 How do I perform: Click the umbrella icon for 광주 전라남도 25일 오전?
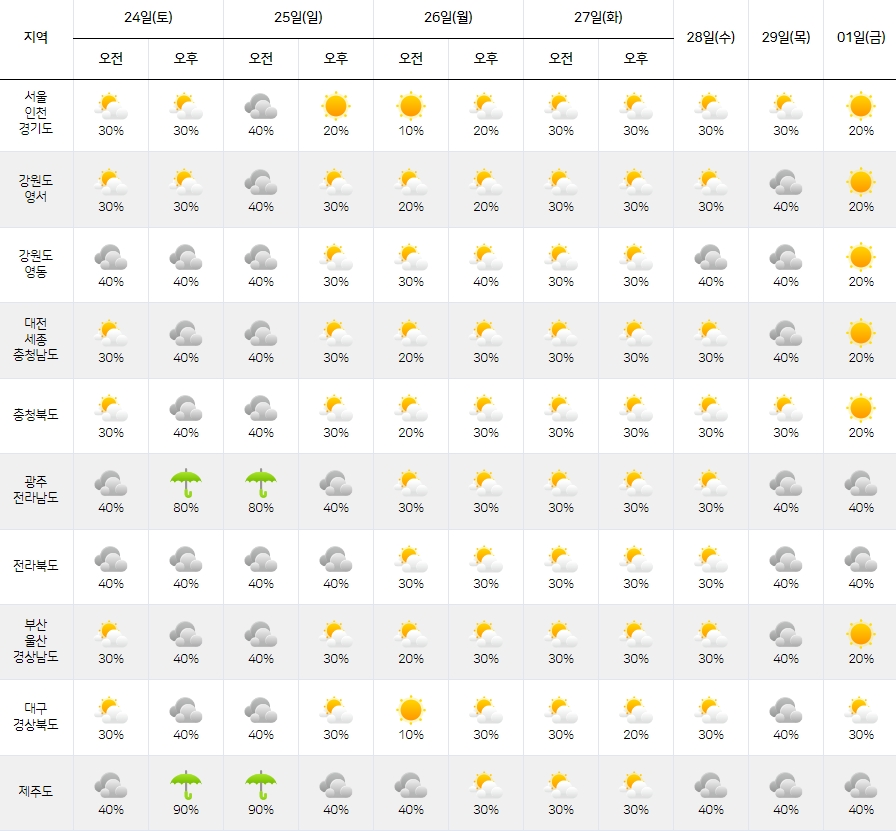(x=261, y=484)
